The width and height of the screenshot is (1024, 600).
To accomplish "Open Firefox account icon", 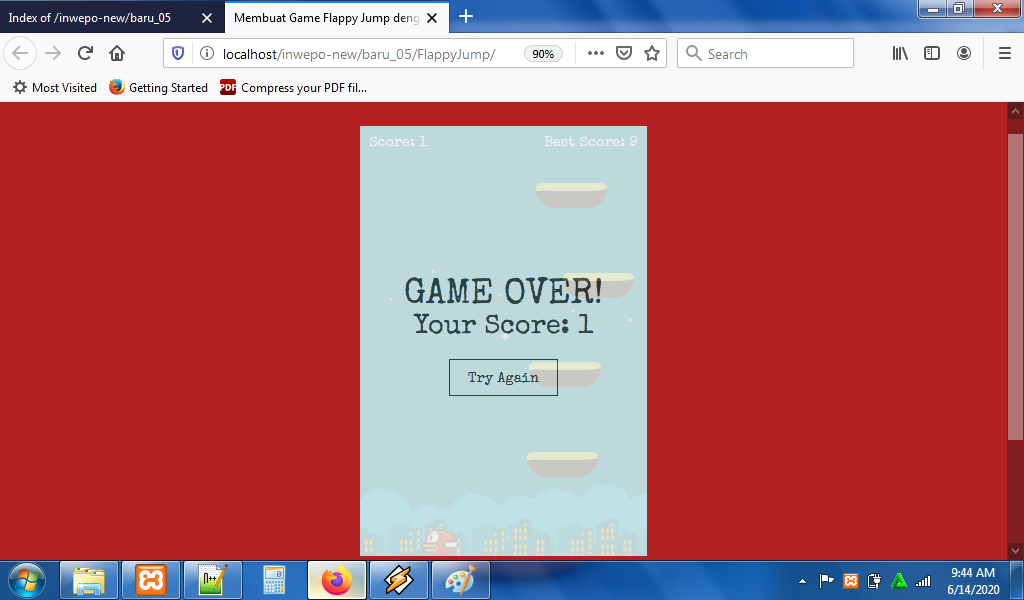I will 964,54.
